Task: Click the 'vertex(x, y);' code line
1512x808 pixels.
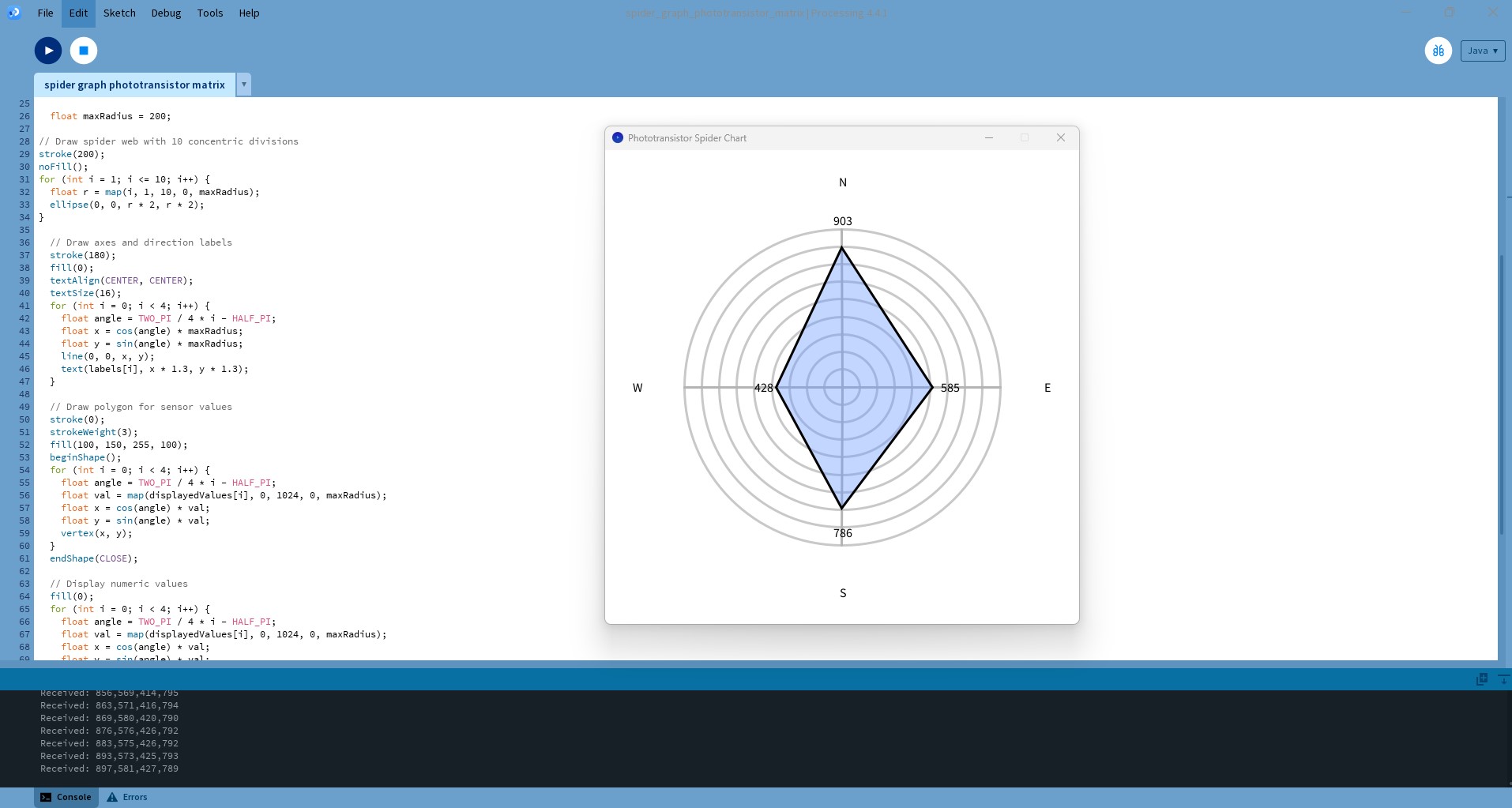Action: pos(96,533)
